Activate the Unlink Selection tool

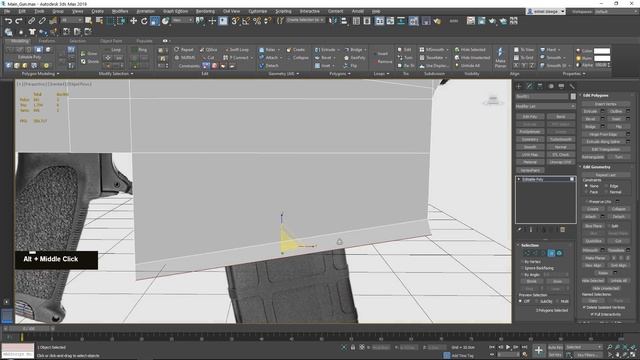pyautogui.click(x=42, y=21)
